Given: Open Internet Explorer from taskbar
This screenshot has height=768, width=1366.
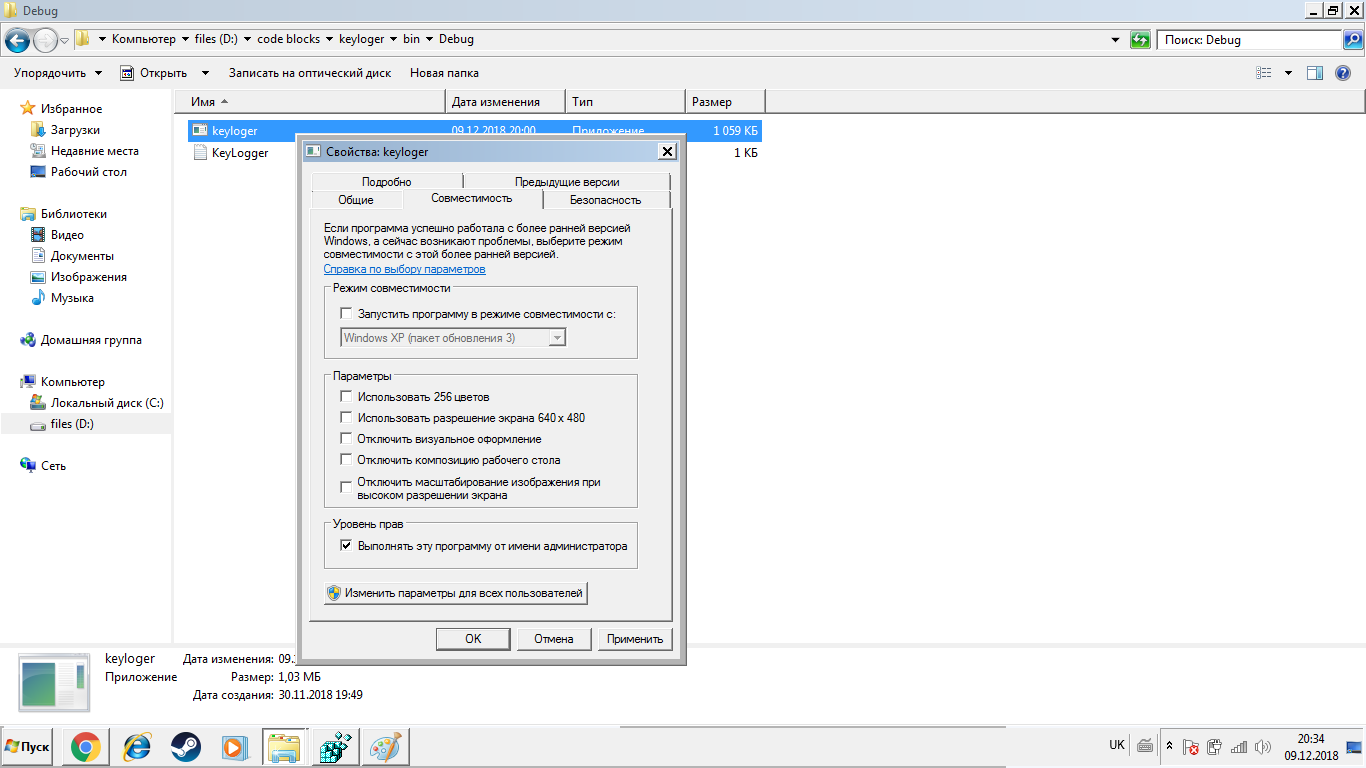Looking at the screenshot, I should 136,747.
